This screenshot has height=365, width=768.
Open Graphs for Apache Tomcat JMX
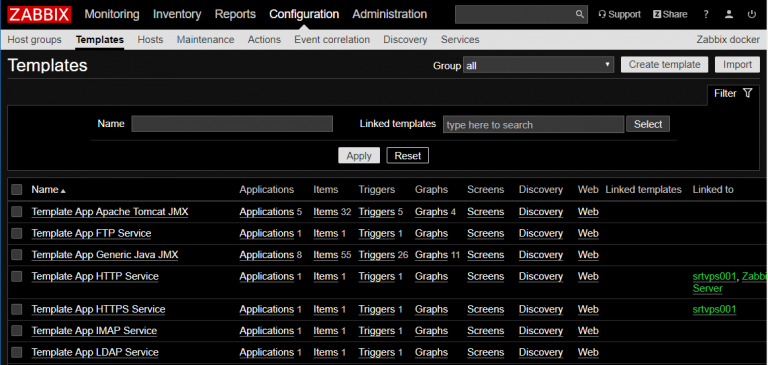point(432,212)
